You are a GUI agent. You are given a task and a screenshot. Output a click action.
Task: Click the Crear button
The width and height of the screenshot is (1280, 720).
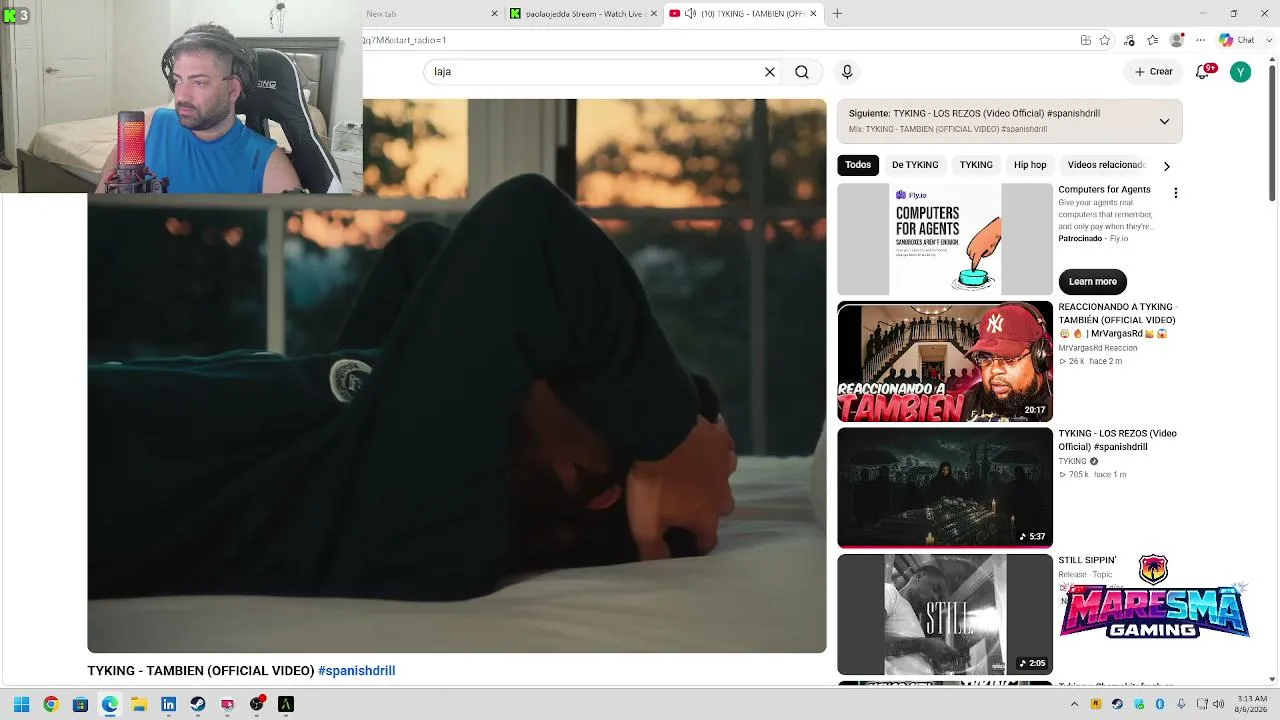(x=1153, y=72)
